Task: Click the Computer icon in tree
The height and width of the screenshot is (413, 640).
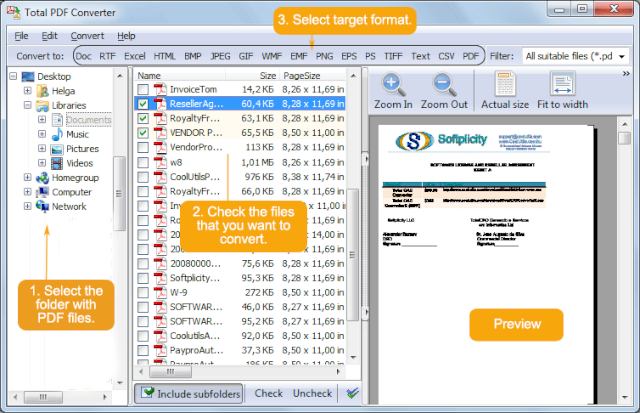Action: 42,192
